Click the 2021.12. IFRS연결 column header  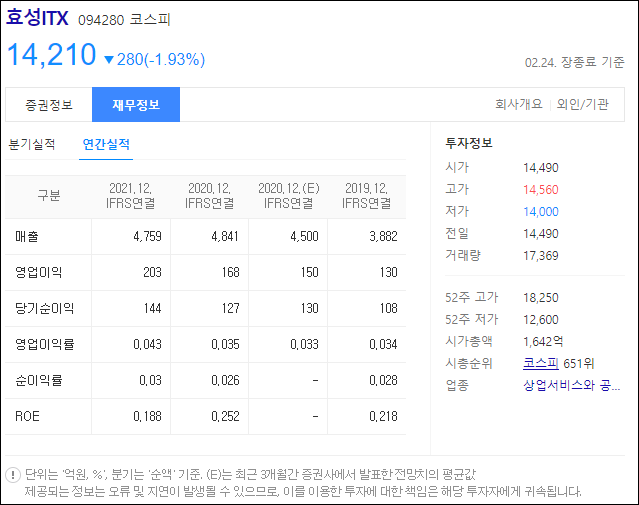(x=130, y=196)
